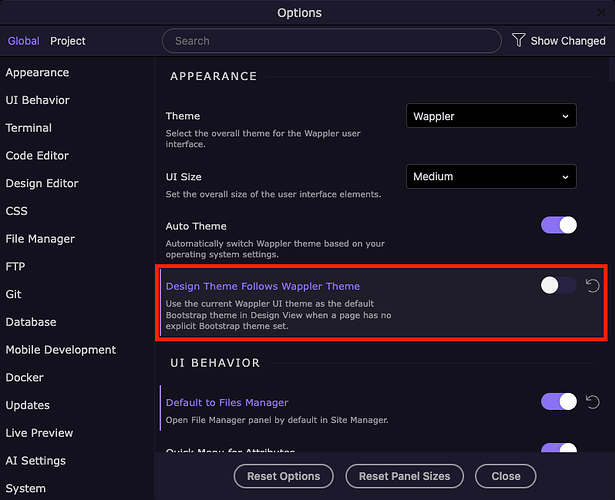Switch to the Global tab
Image resolution: width=615 pixels, height=500 pixels.
(23, 41)
